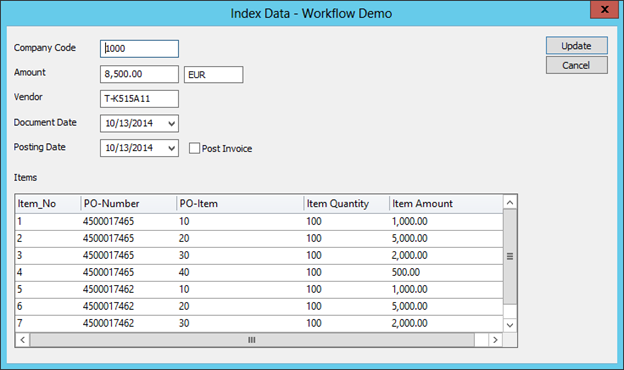Click PO-Number 4500017465 in item row 1
The height and width of the screenshot is (370, 624).
pos(108,221)
